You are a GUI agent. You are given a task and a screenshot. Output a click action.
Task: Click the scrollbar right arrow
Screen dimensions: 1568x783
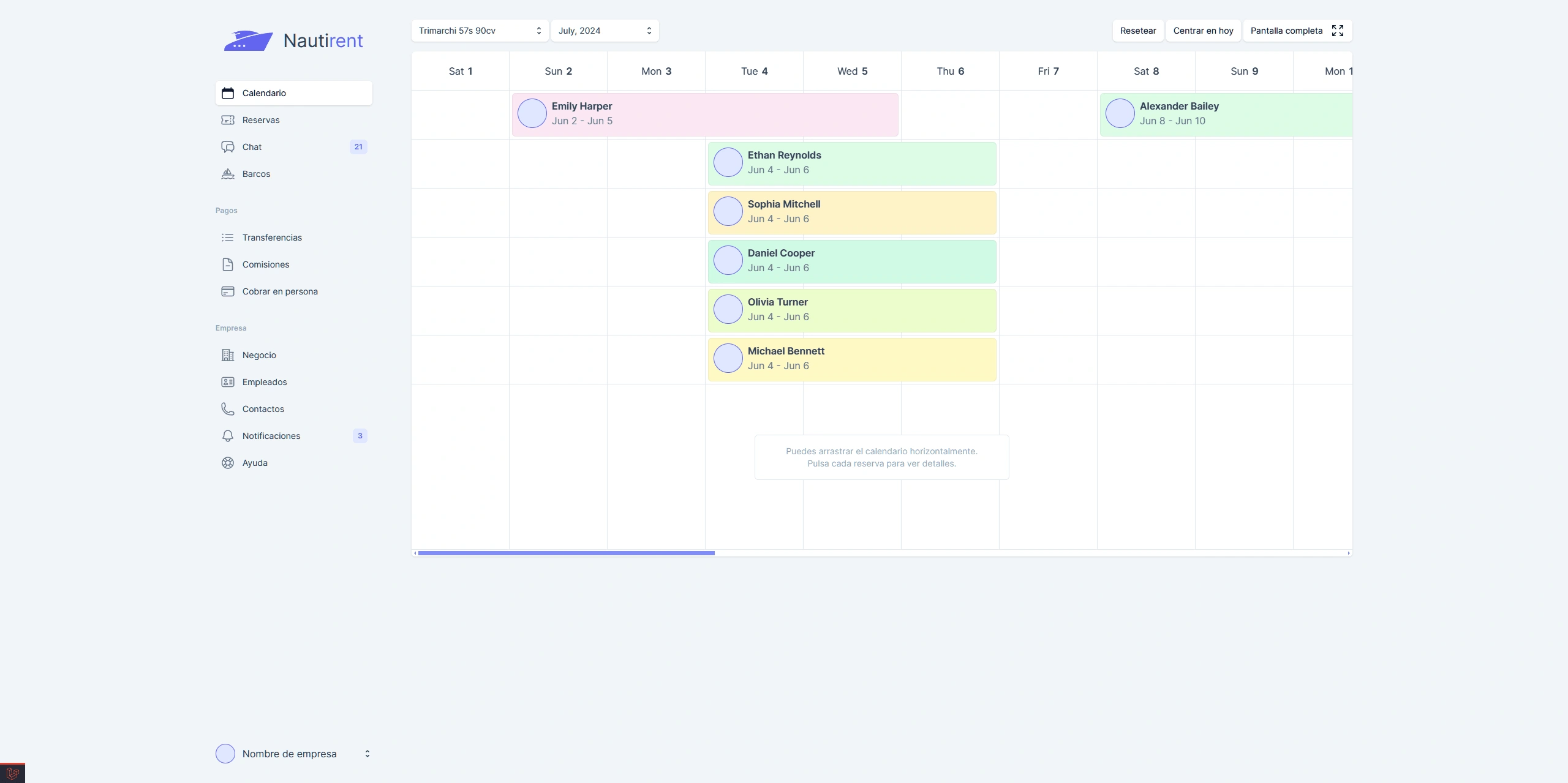click(1349, 553)
